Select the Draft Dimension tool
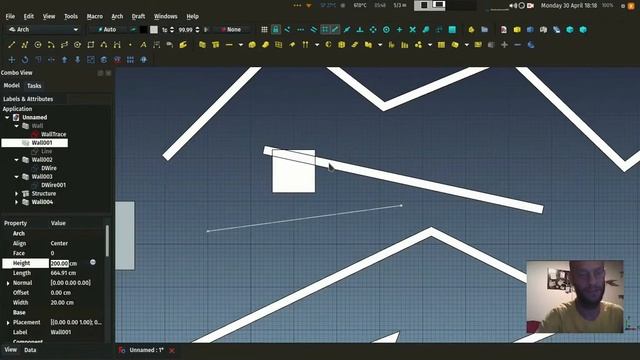Viewport: 640px width, 360px height. [156, 45]
